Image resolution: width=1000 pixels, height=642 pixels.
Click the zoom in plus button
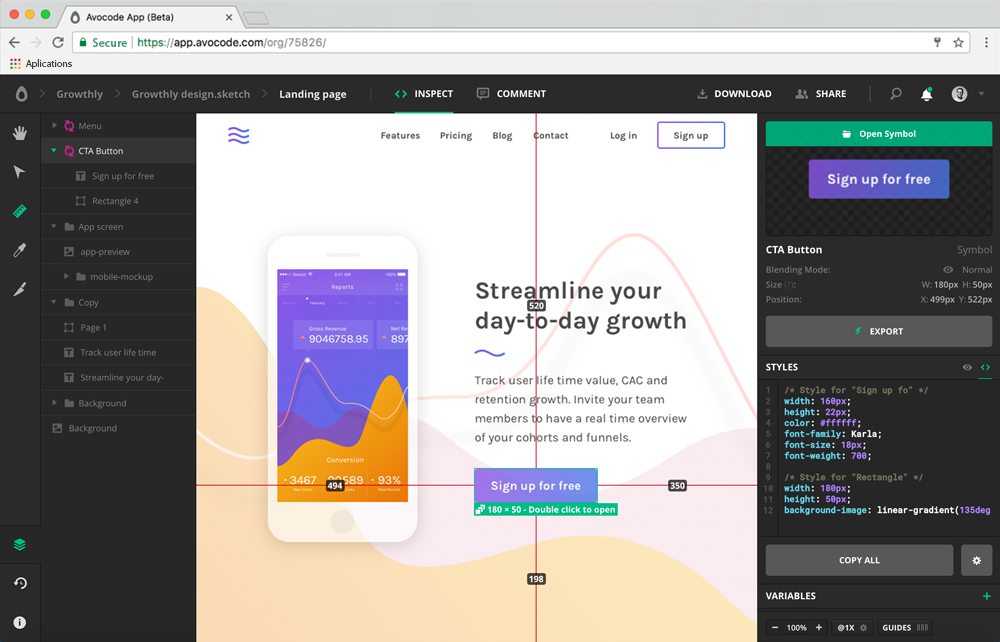click(x=819, y=628)
